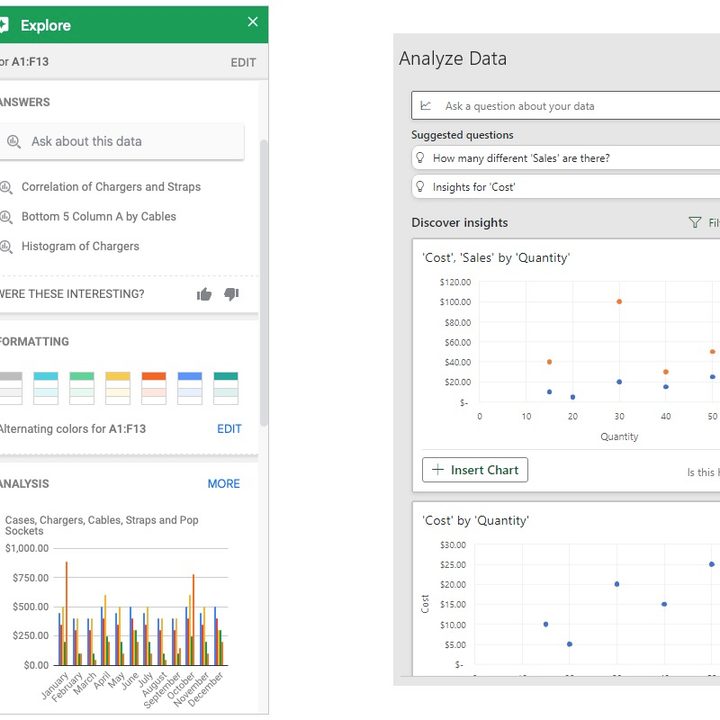720x720 pixels.
Task: Click the Suggested questions label
Action: 462,135
